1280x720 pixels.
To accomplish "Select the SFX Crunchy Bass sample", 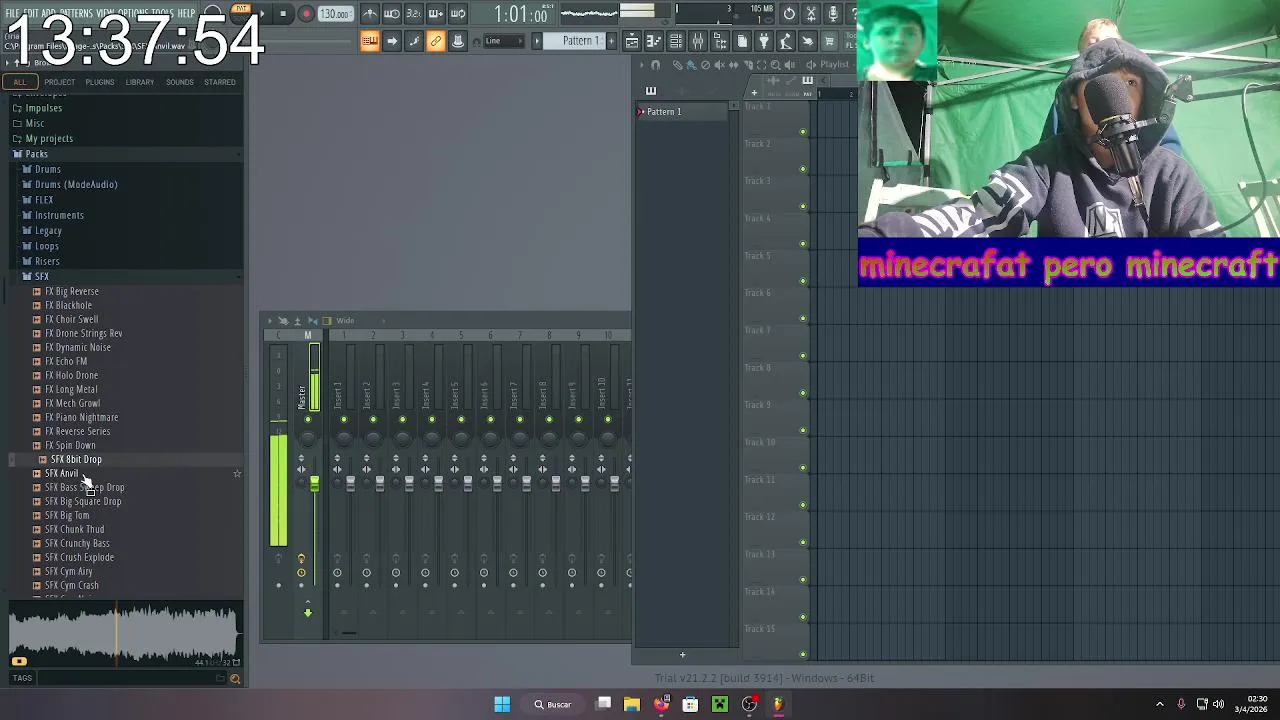I will click(77, 543).
